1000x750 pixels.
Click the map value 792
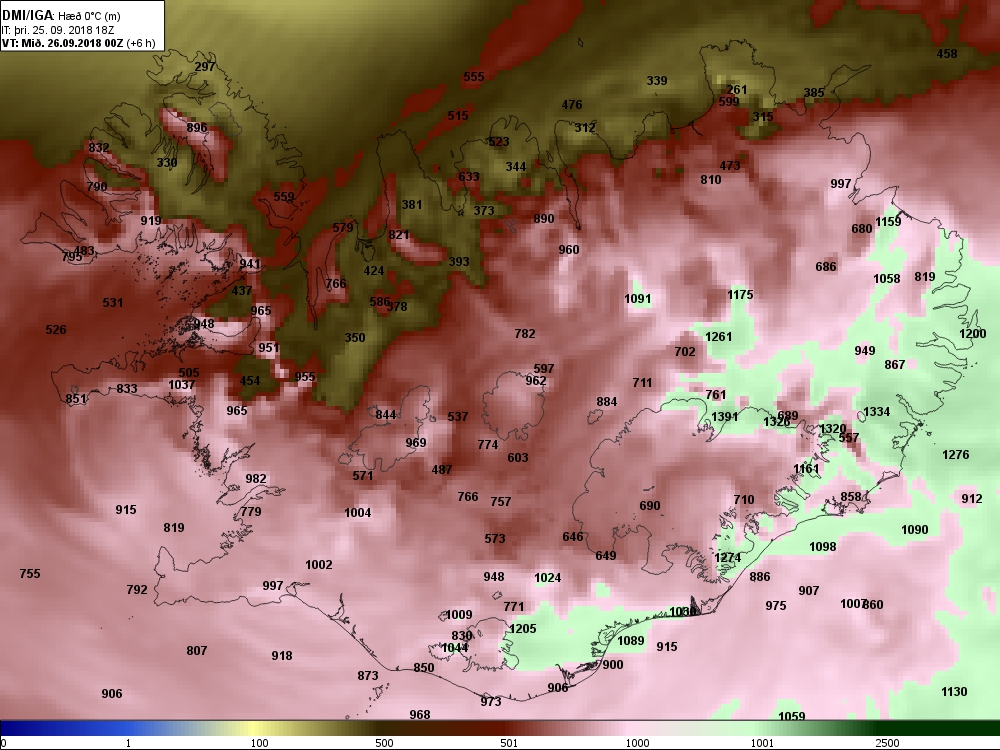pos(137,590)
